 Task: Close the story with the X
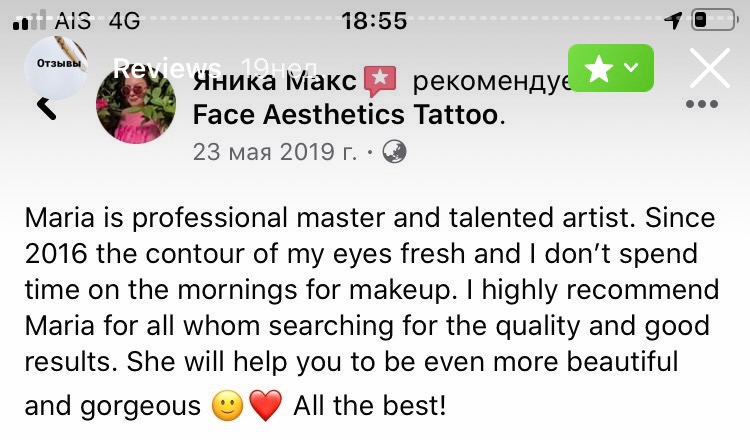(x=710, y=68)
